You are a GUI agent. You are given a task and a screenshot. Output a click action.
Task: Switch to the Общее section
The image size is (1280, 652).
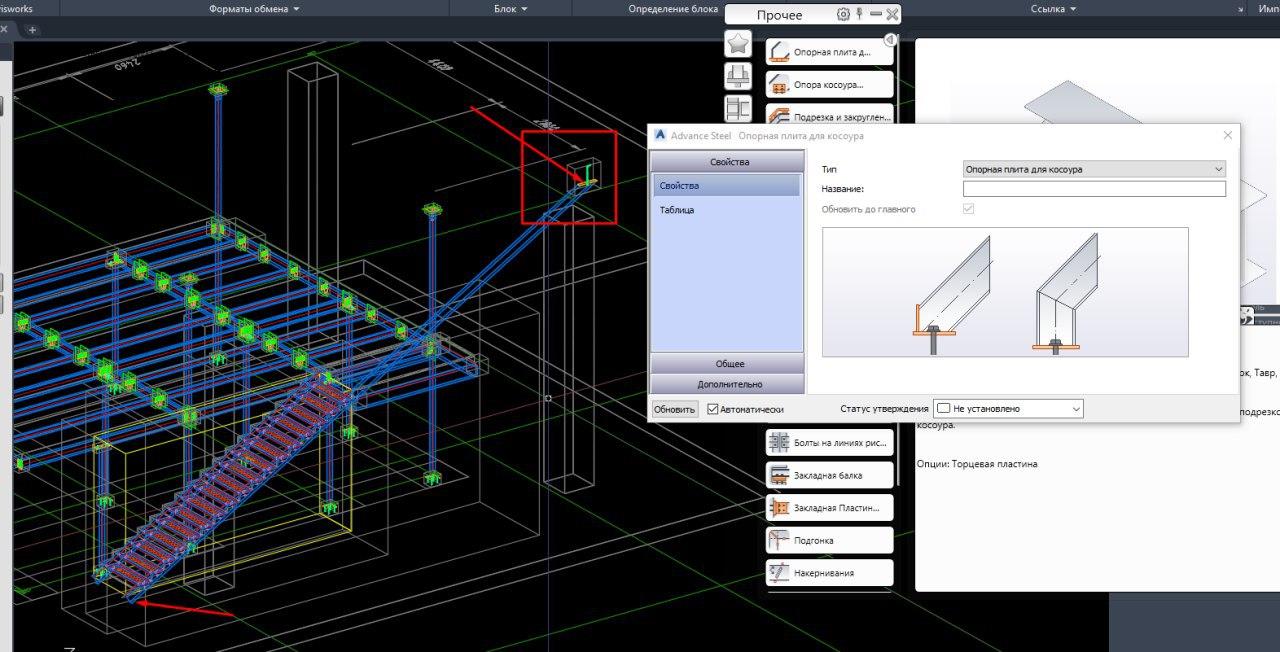[x=727, y=364]
